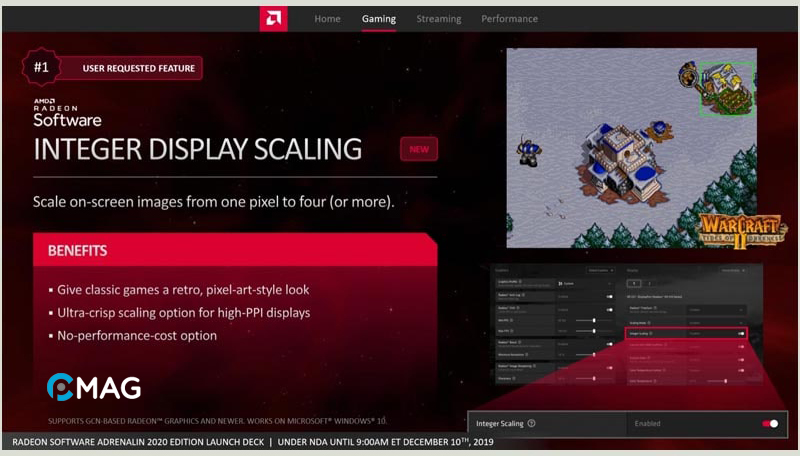Click the Warcraft II logo

point(741,231)
